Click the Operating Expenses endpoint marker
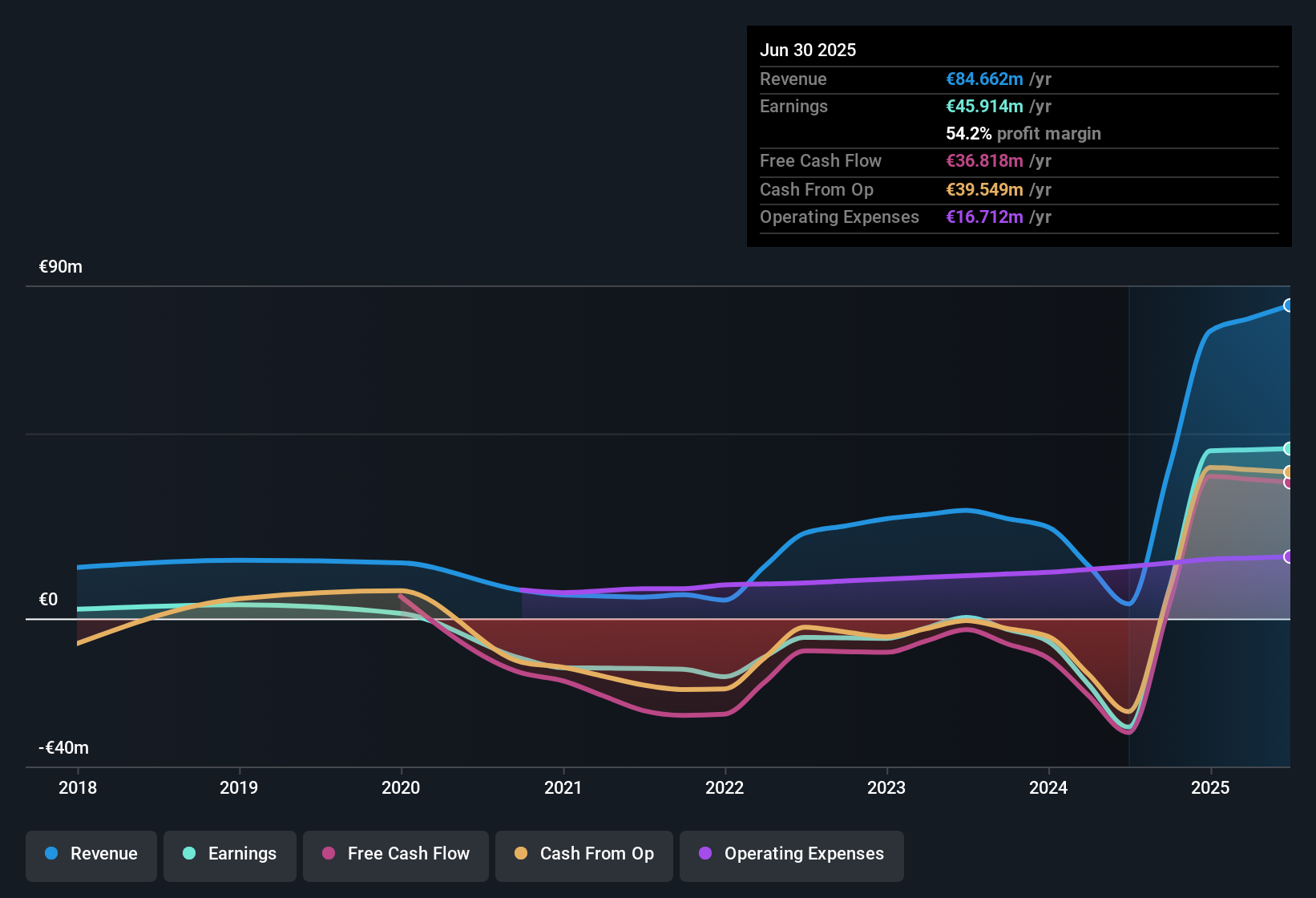The width and height of the screenshot is (1316, 898). coord(1289,556)
